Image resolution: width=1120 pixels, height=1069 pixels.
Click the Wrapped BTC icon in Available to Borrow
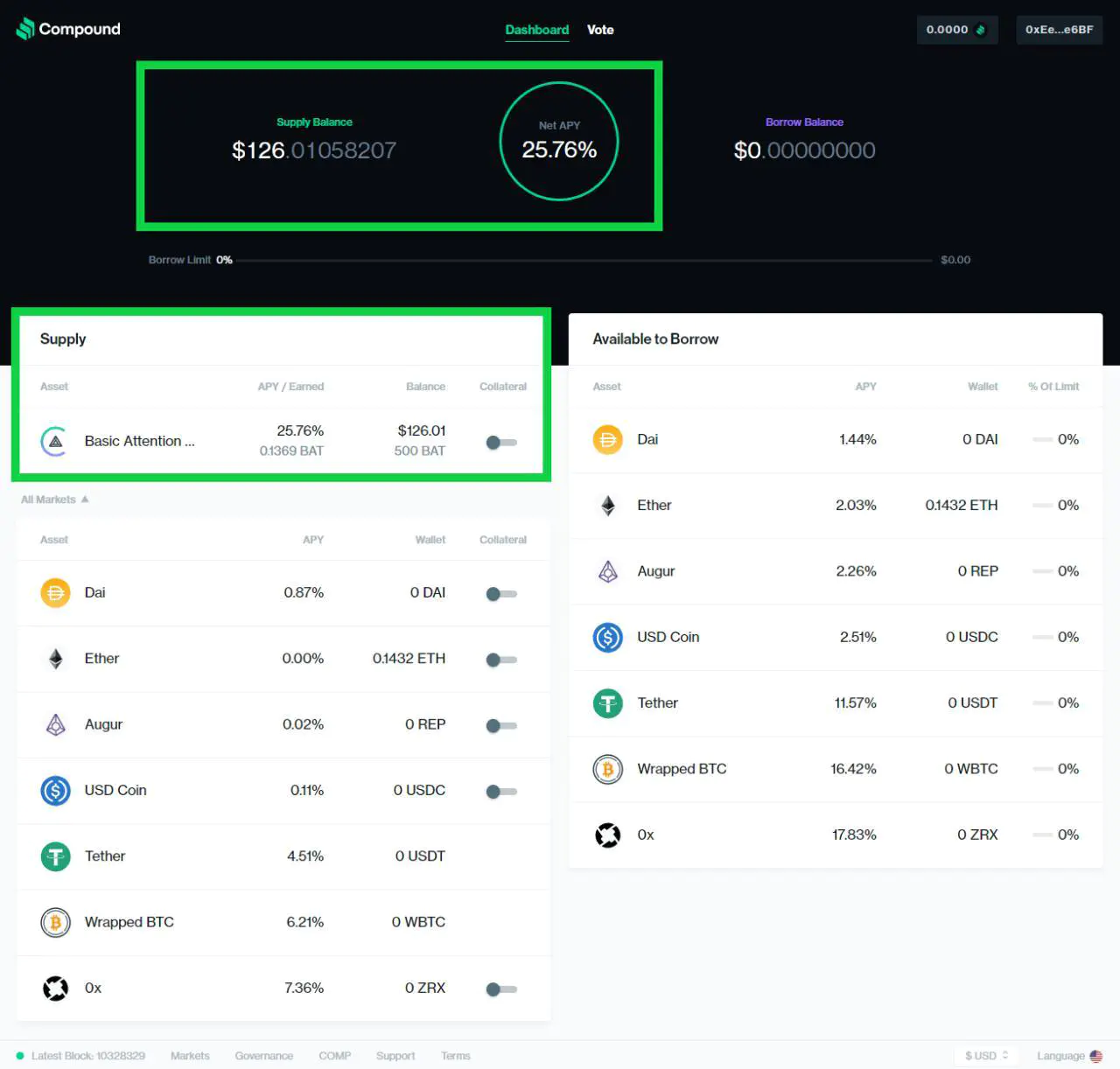(x=607, y=769)
